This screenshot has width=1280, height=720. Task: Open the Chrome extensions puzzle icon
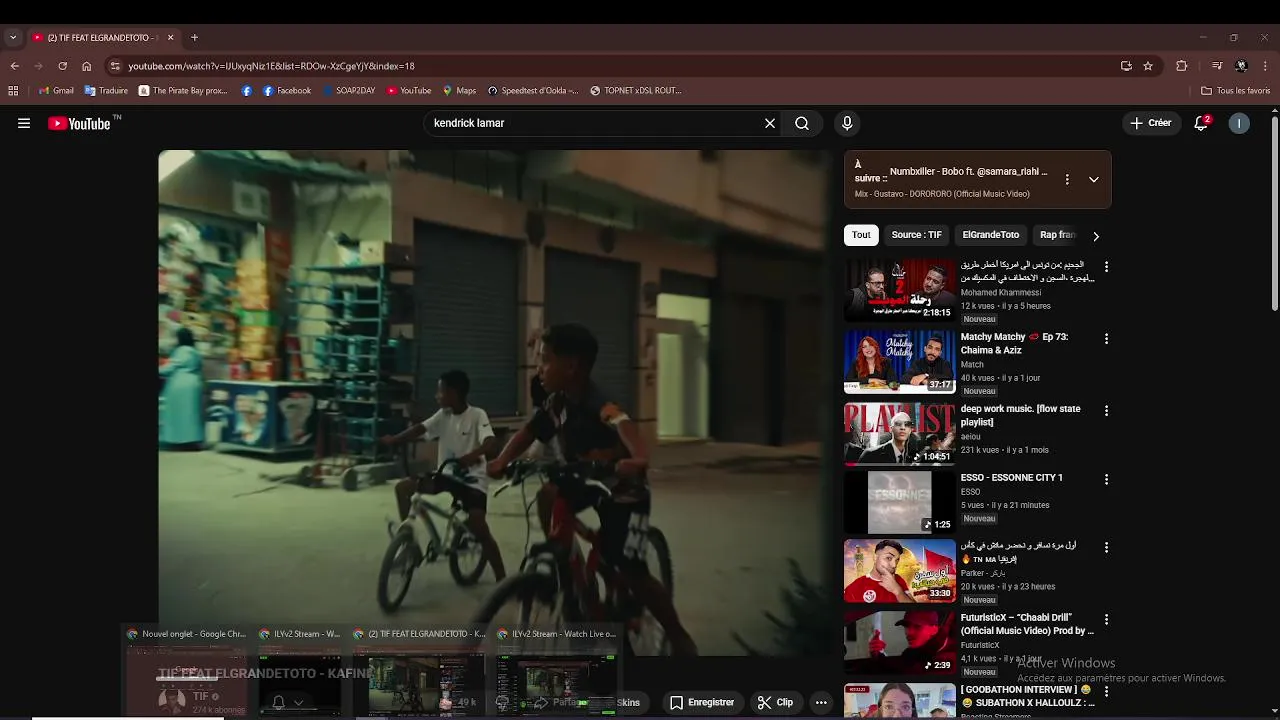[1182, 66]
